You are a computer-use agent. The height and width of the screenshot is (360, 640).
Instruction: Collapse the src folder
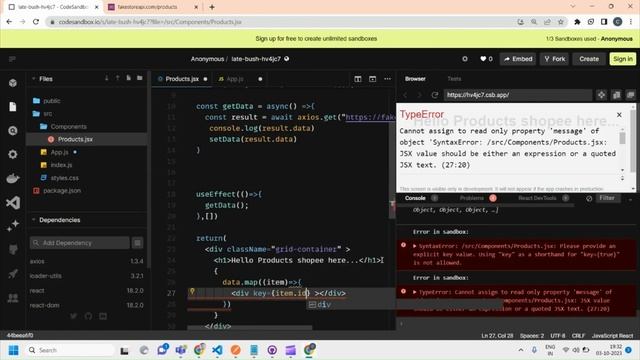coord(42,113)
